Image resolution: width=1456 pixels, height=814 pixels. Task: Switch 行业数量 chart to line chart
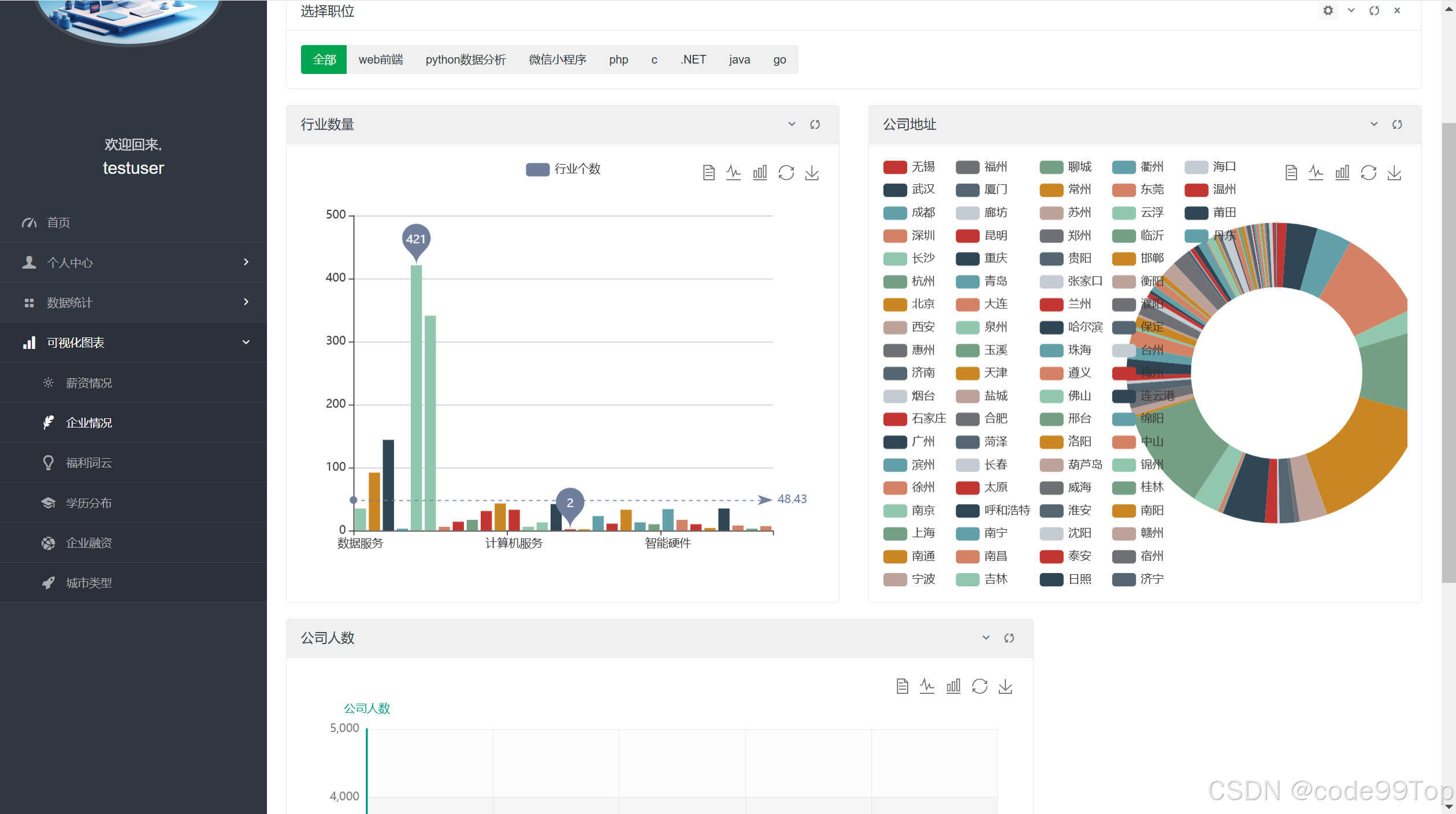click(734, 172)
